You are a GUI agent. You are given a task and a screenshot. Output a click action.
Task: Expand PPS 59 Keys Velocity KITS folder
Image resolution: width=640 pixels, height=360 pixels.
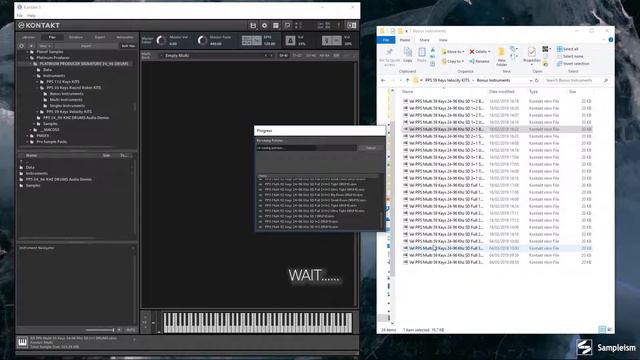pos(38,111)
